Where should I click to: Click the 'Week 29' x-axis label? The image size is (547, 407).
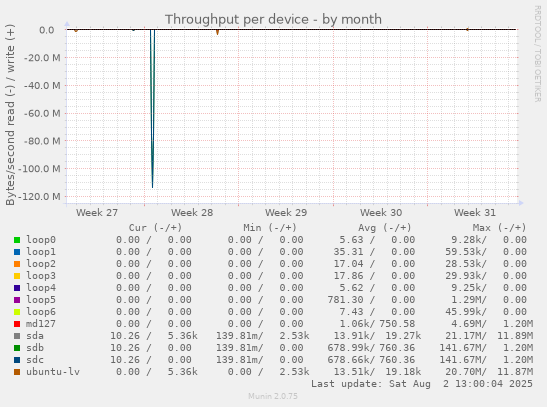(286, 213)
